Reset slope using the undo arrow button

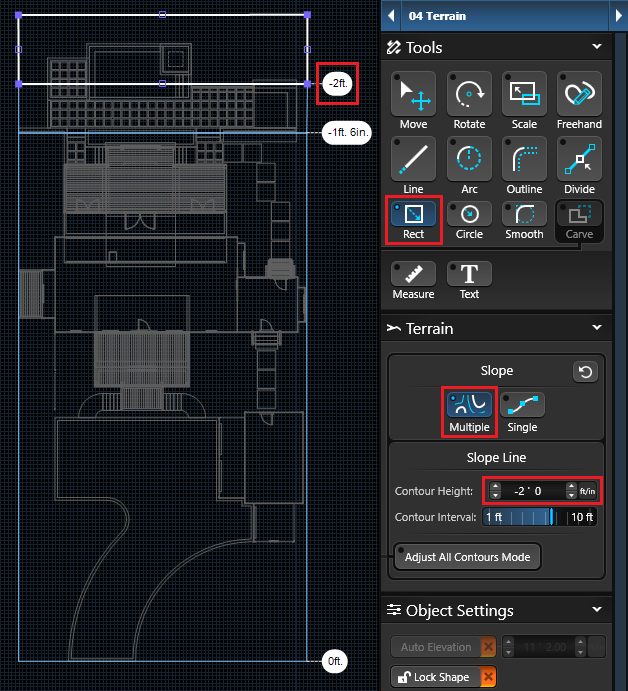pos(585,372)
